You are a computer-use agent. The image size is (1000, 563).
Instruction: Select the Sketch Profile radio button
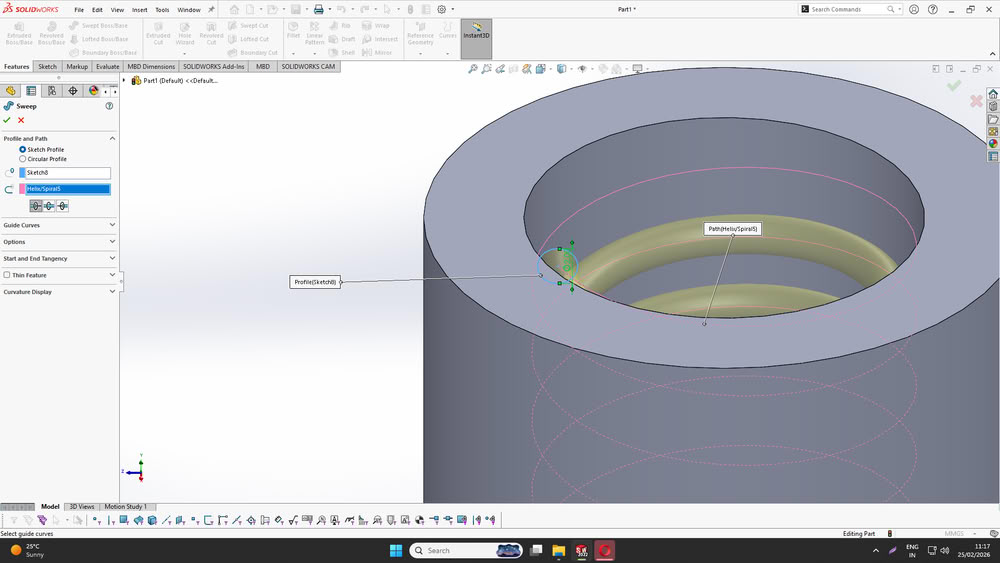tap(23, 149)
